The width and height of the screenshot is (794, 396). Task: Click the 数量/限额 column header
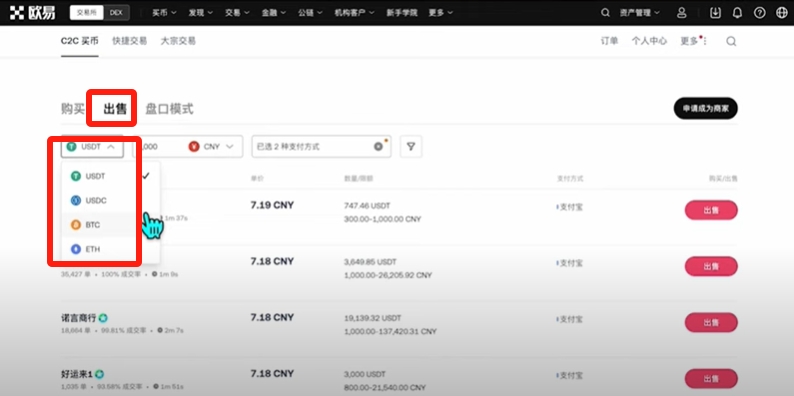359,179
